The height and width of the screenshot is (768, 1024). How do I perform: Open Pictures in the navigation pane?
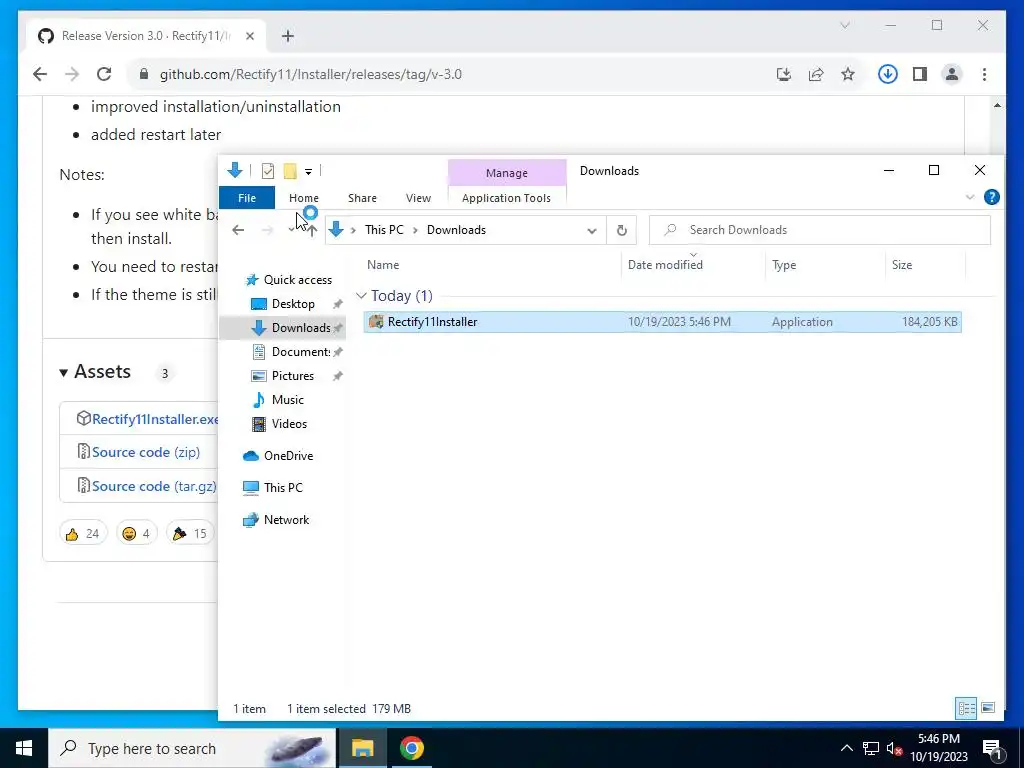[x=293, y=376]
